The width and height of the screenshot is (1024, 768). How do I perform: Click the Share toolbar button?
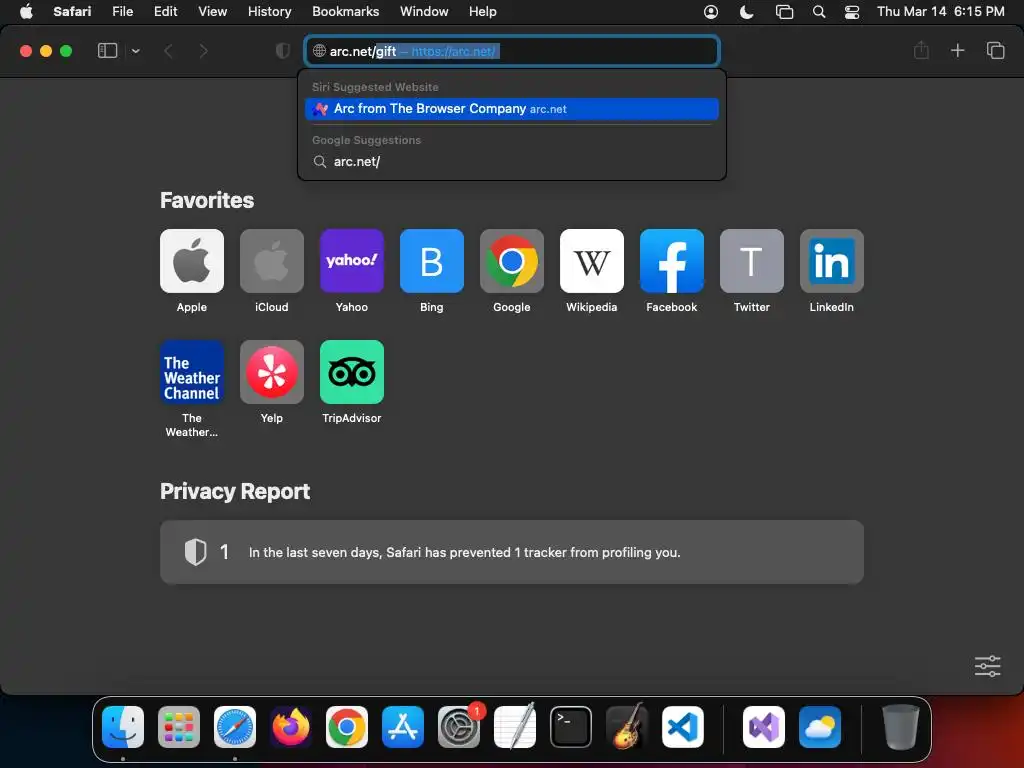tap(921, 50)
